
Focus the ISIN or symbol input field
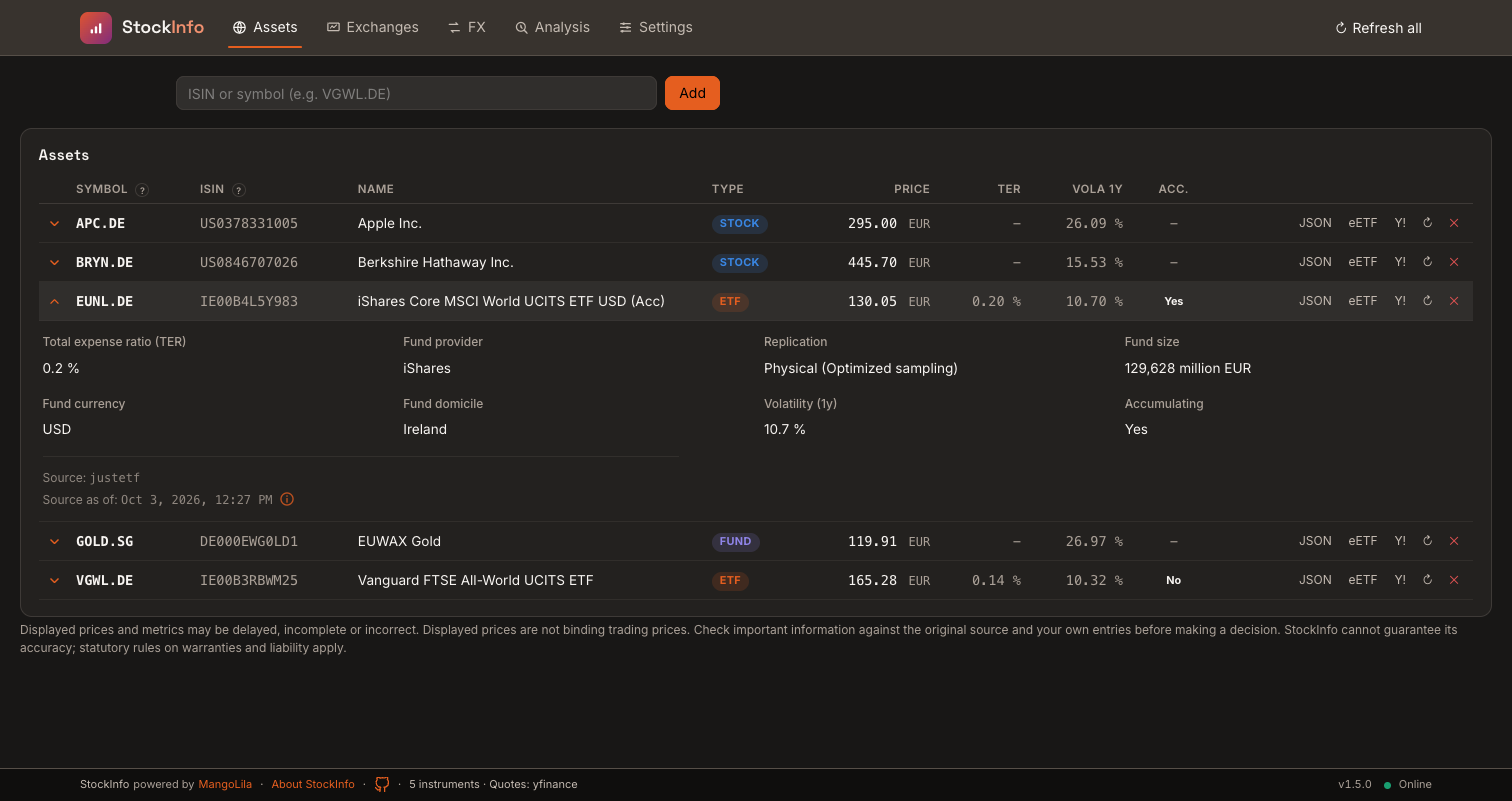point(416,93)
